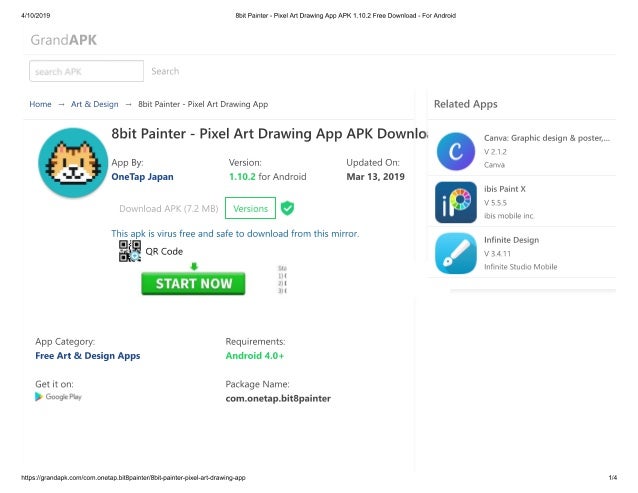638x493 pixels.
Task: Go to the Home breadcrumb
Action: 40,104
